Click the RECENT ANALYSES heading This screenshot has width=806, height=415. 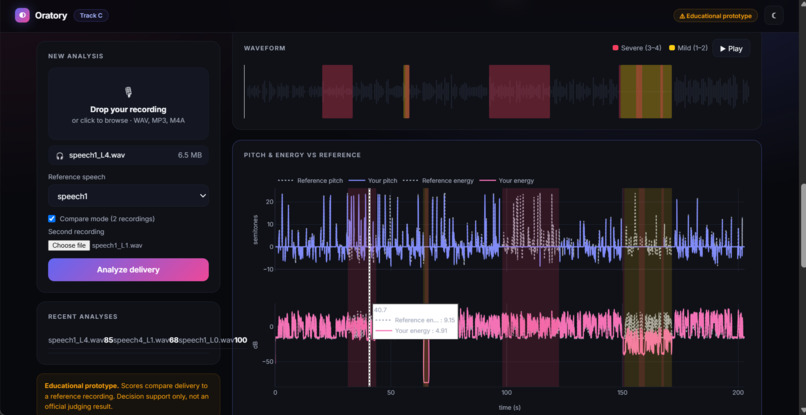(x=83, y=316)
